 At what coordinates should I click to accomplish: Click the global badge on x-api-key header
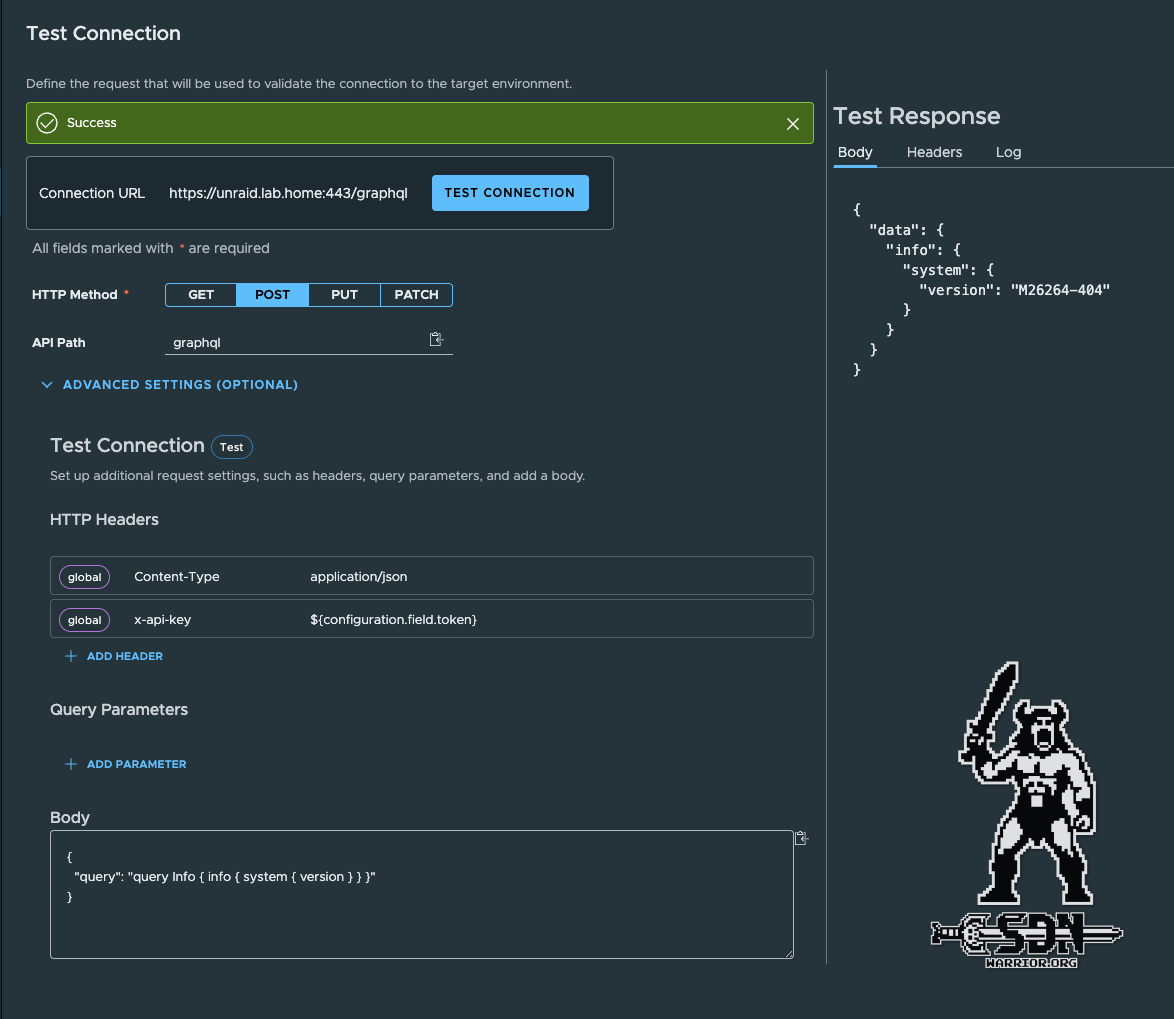pos(84,620)
